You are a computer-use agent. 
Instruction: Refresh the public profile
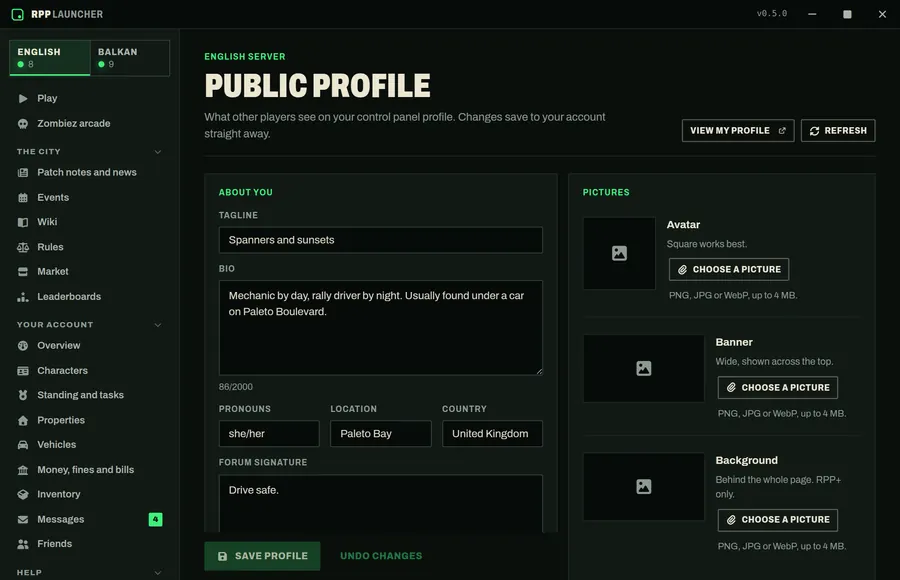[x=838, y=131]
